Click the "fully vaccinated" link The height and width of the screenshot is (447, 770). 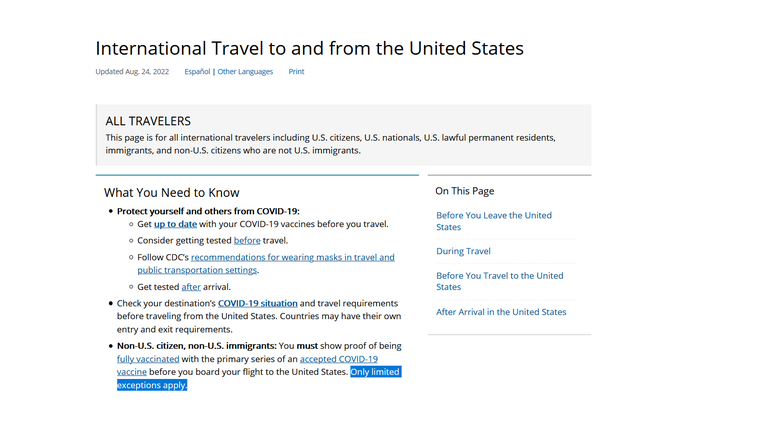pos(148,358)
